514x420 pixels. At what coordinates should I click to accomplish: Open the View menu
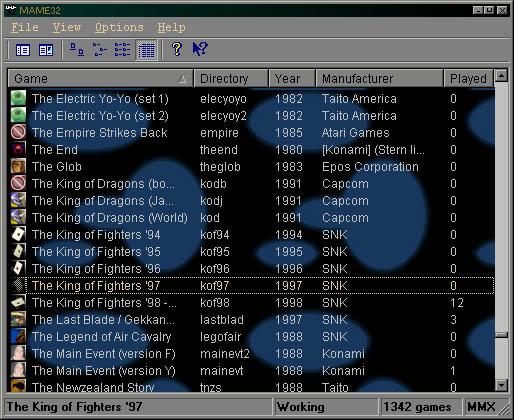tap(67, 27)
